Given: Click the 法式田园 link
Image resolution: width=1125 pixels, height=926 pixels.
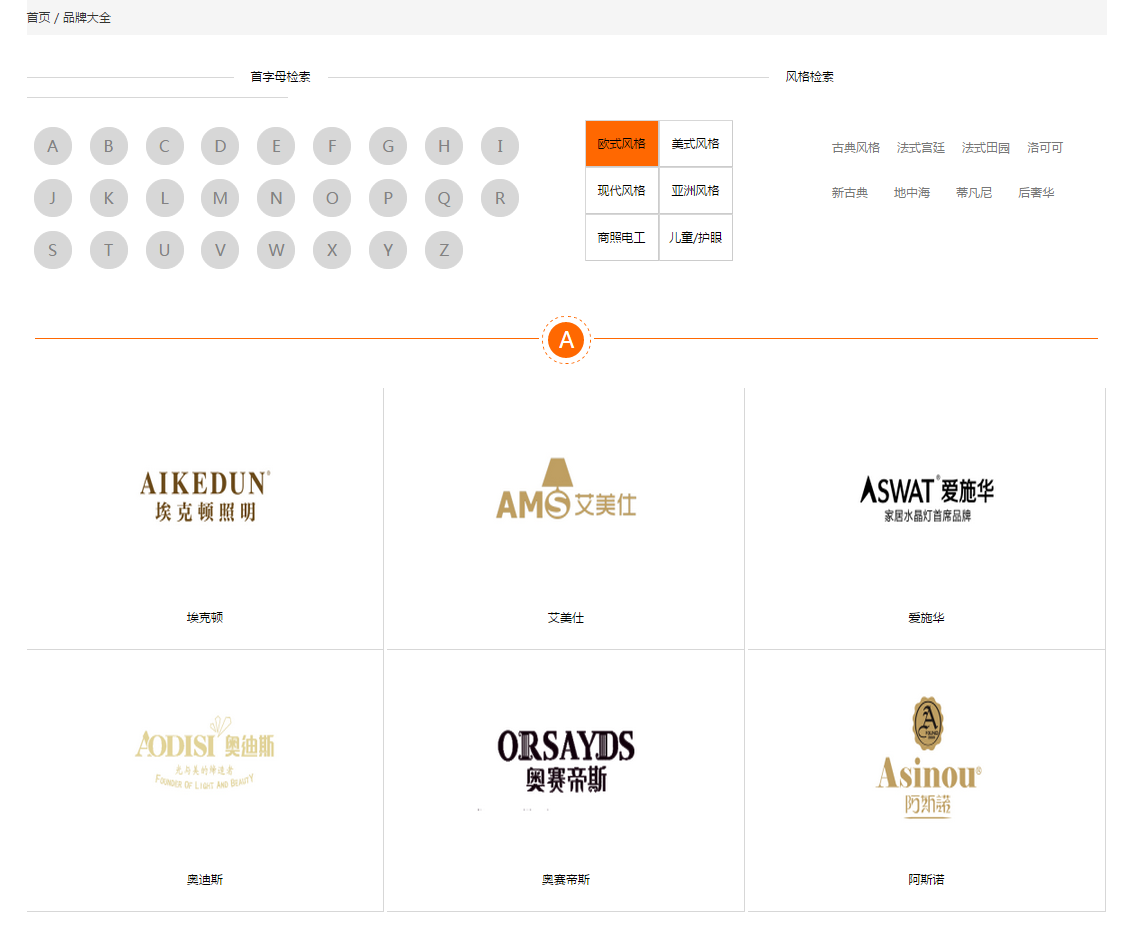Looking at the screenshot, I should (986, 148).
